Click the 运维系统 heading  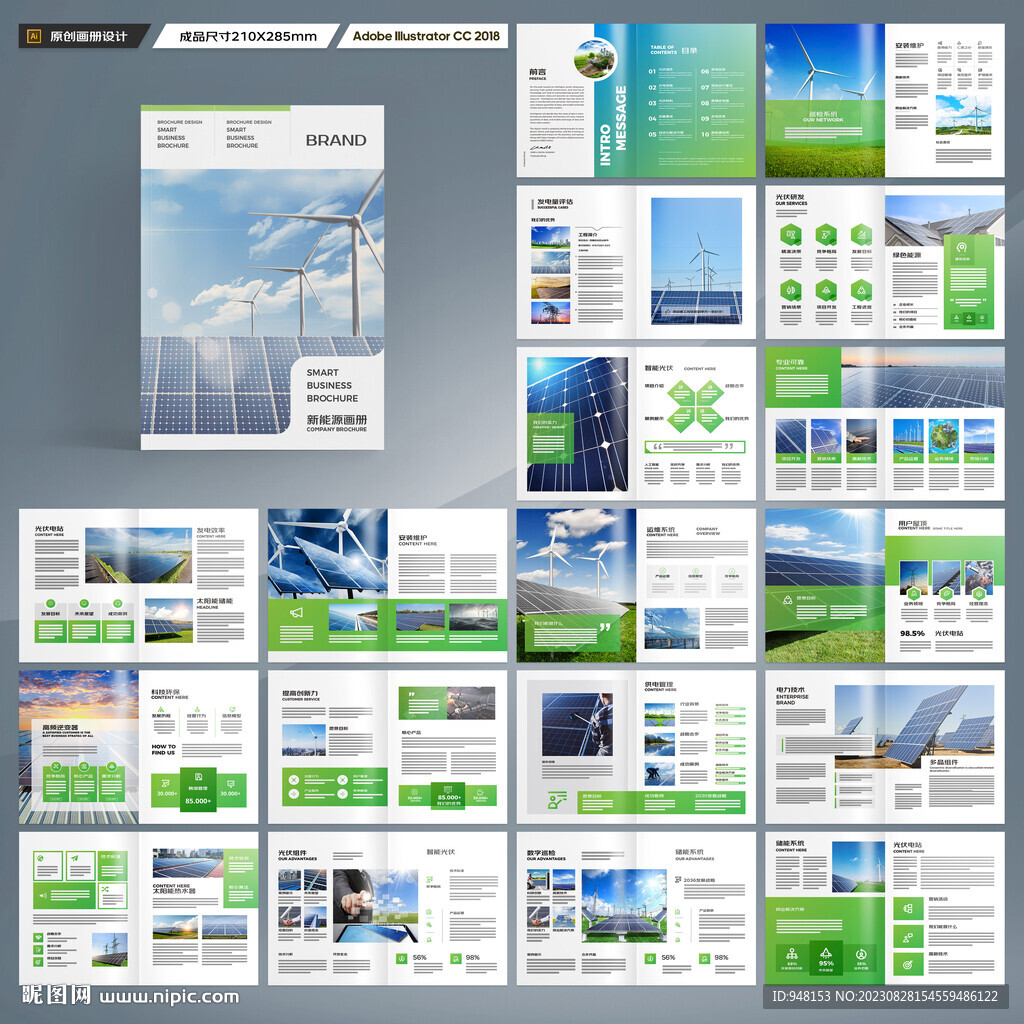pyautogui.click(x=660, y=529)
